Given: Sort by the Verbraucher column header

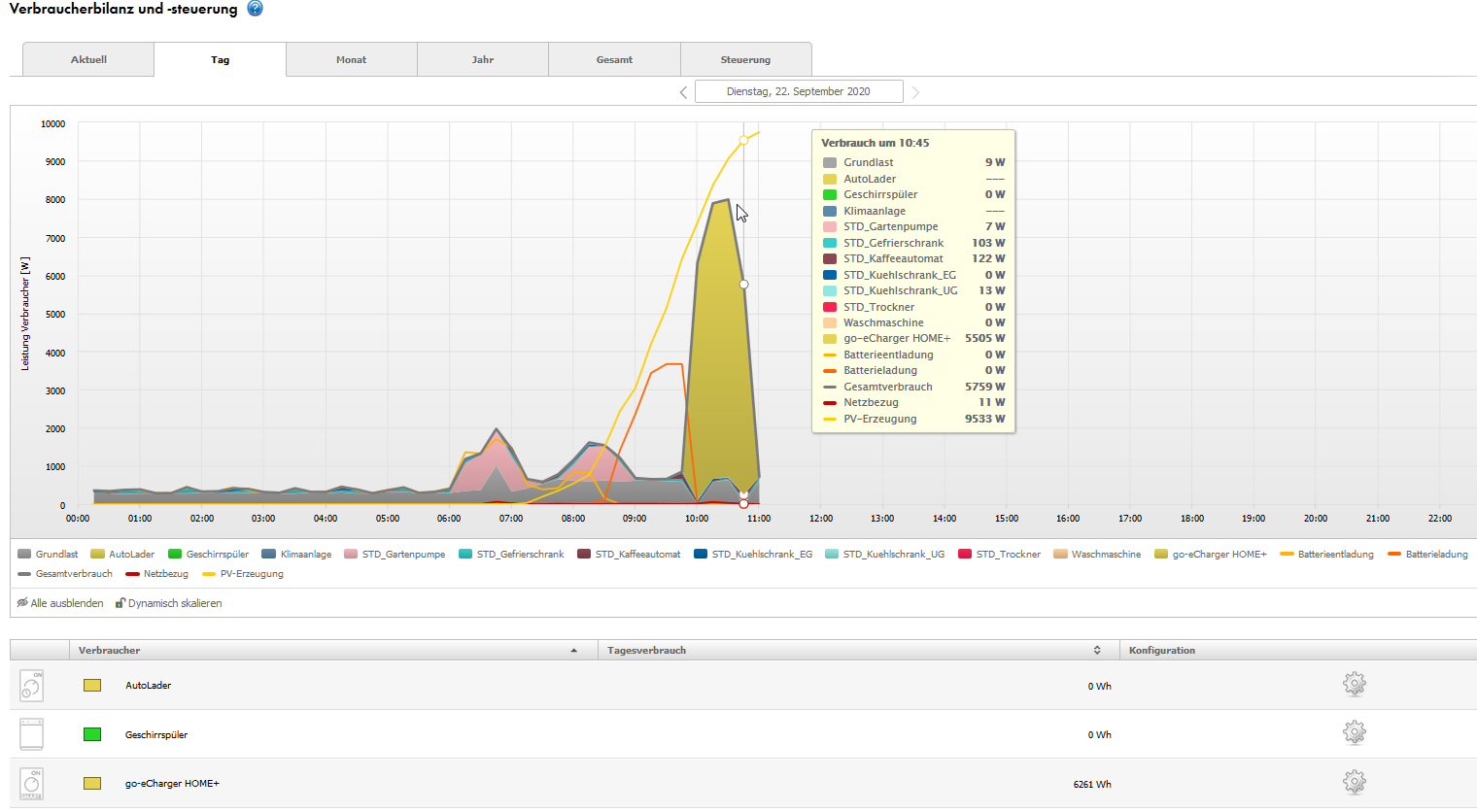Looking at the screenshot, I should (110, 651).
